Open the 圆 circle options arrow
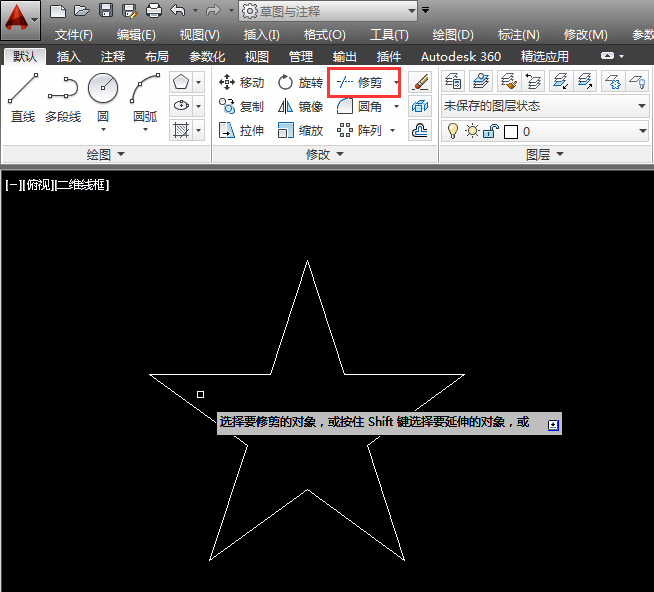The height and width of the screenshot is (592, 654). (103, 130)
